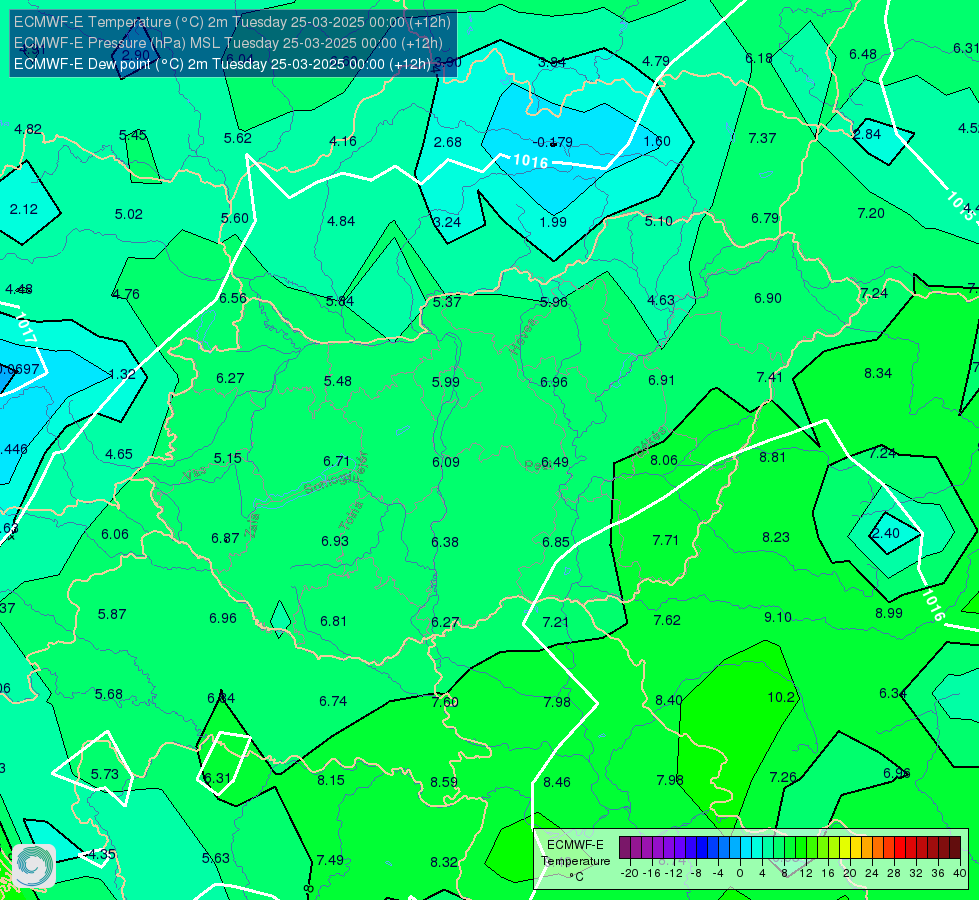Screen dimensions: 979x900
Task: Click the 6.71 temperature value
Action: pyautogui.click(x=337, y=461)
